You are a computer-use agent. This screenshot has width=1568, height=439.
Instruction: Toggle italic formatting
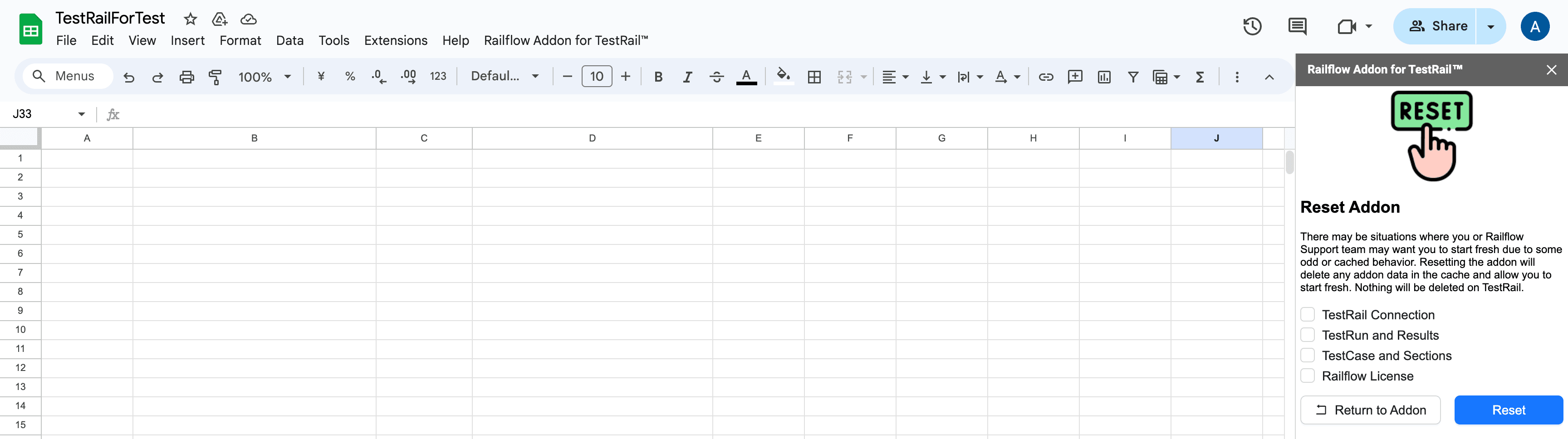click(687, 77)
